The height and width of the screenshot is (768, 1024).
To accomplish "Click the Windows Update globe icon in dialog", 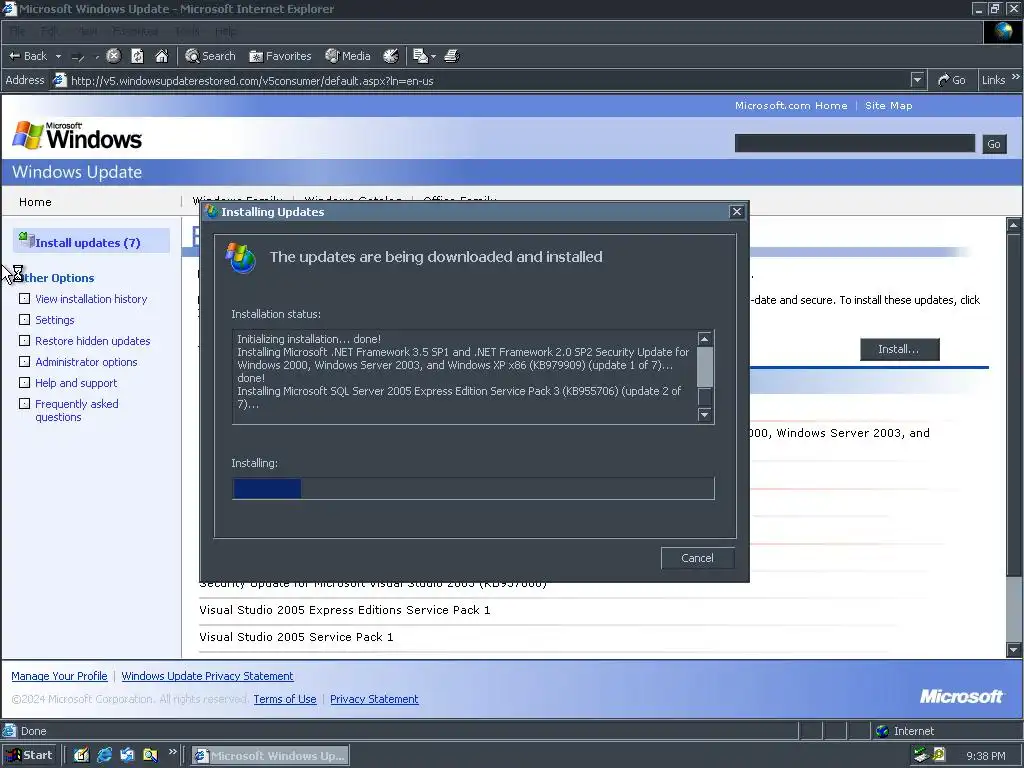I will [x=240, y=258].
